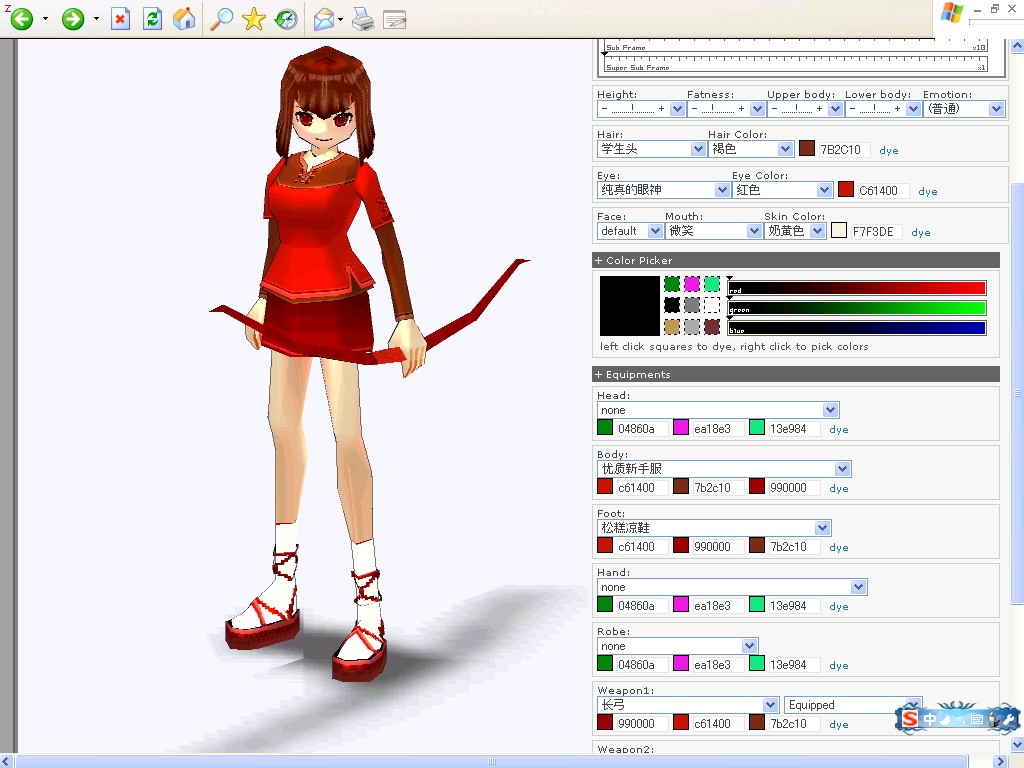This screenshot has width=1024, height=768.
Task: Click the red channel slider bar
Action: [x=857, y=288]
